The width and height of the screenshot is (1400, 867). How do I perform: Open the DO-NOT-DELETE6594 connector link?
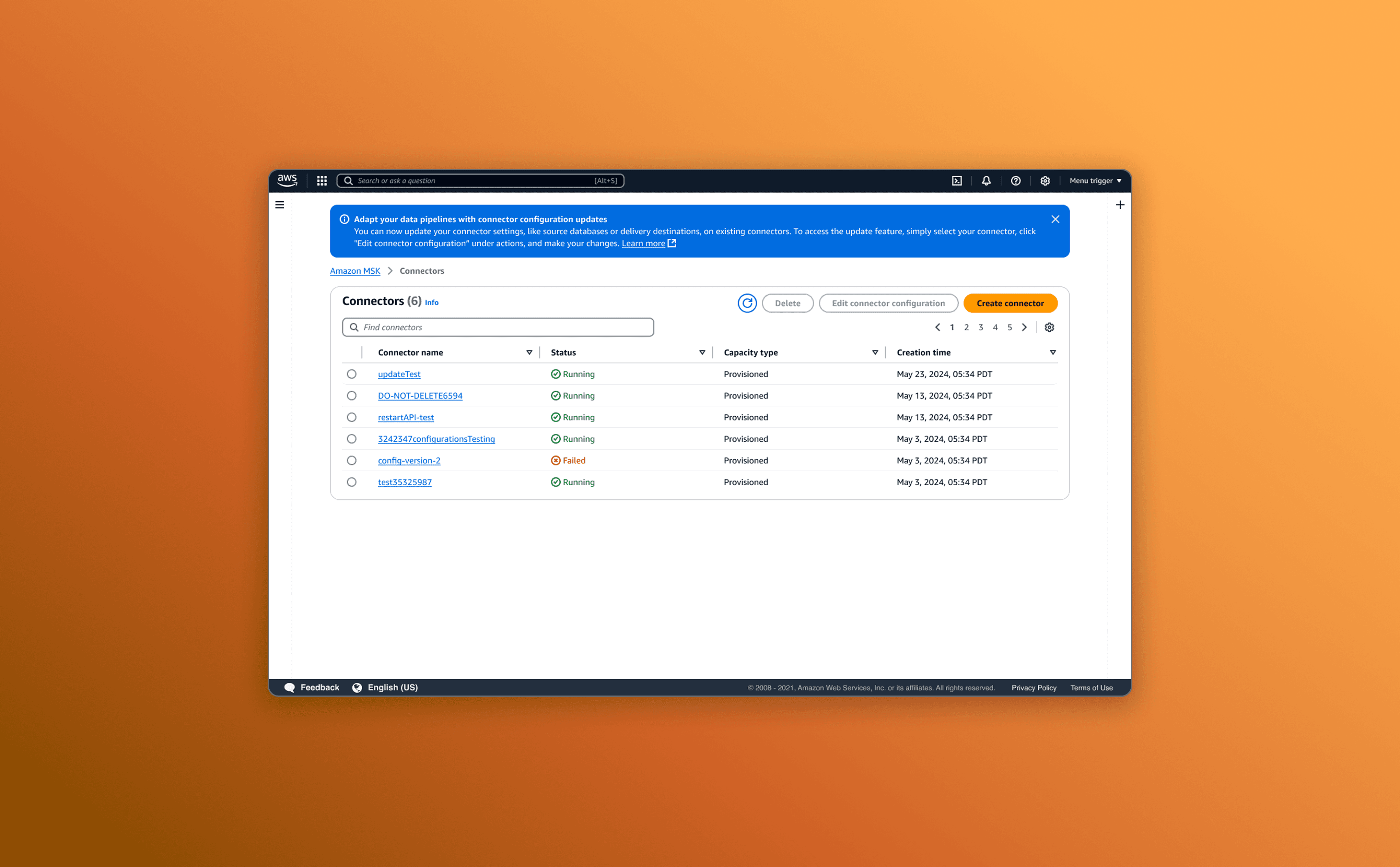point(420,396)
